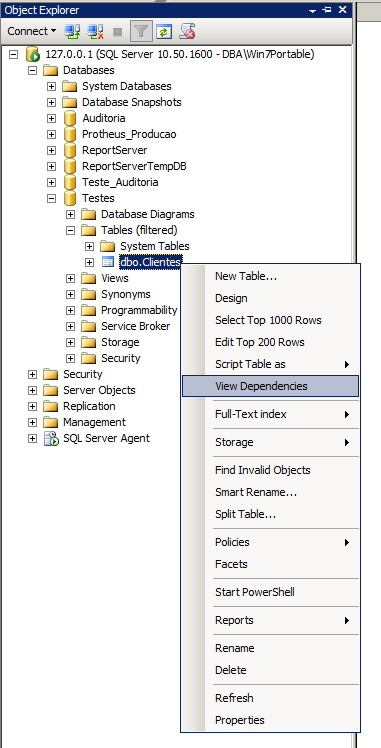Select the Security folder under Testes
Viewport: 381px width, 748px height.
pos(121,358)
